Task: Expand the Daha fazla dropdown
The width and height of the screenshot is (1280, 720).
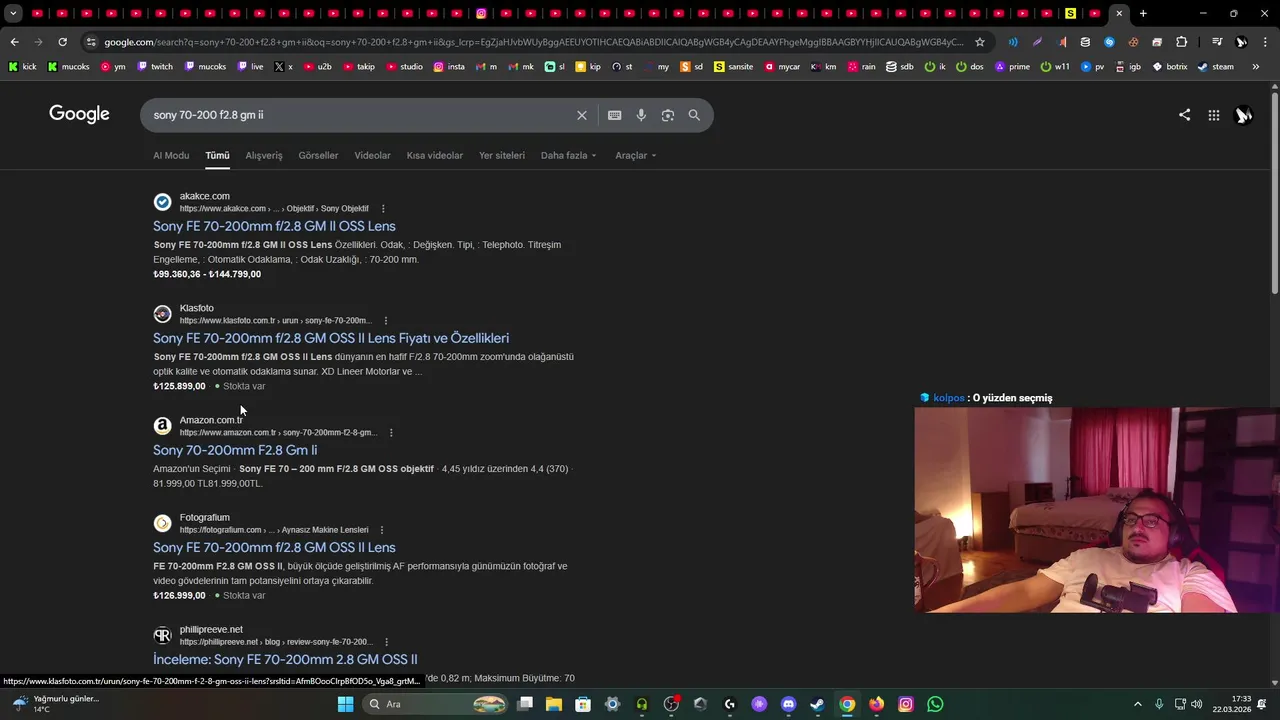Action: (x=569, y=155)
